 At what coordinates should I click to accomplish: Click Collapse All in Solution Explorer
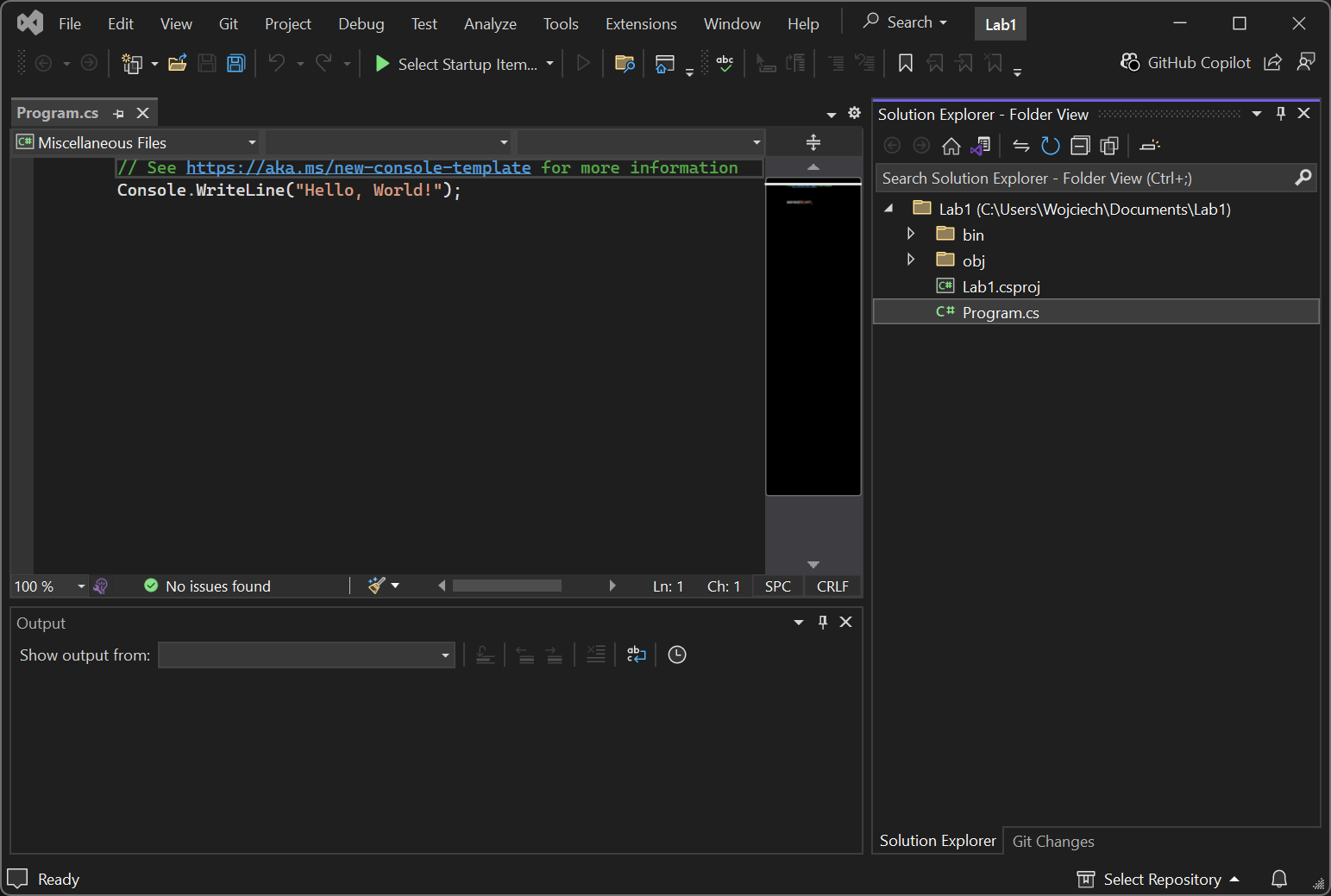[1080, 146]
